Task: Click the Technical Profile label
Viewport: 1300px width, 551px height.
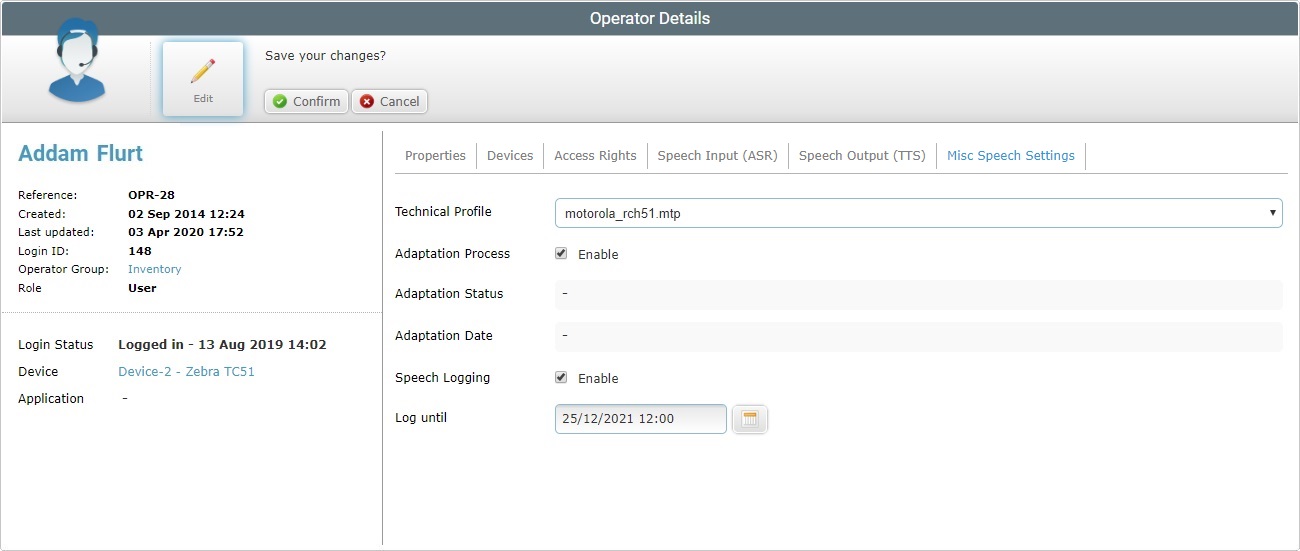Action: [x=443, y=212]
